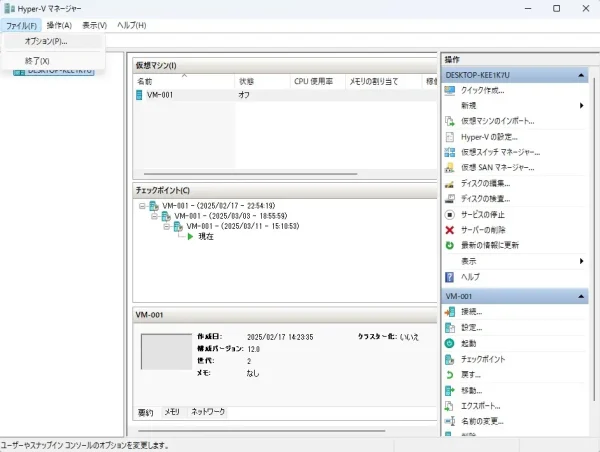Select the VM-001 row in virtual machines
The width and height of the screenshot is (600, 452).
tap(285, 95)
